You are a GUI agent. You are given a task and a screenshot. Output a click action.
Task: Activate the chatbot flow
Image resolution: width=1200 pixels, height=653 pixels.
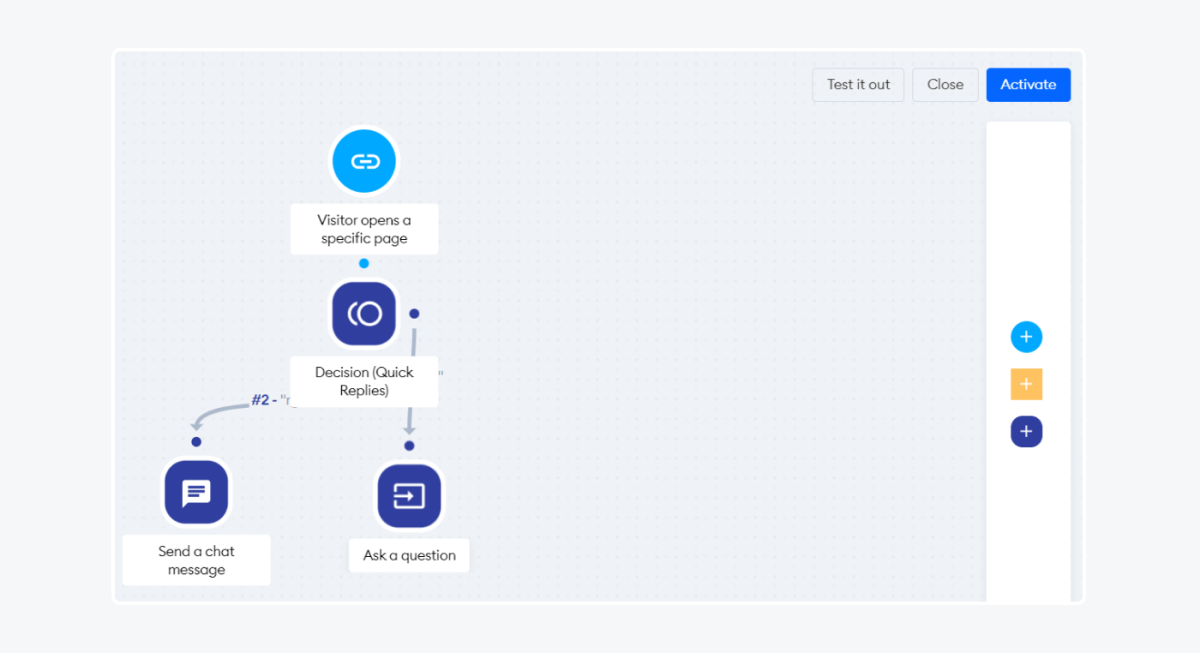tap(1028, 84)
